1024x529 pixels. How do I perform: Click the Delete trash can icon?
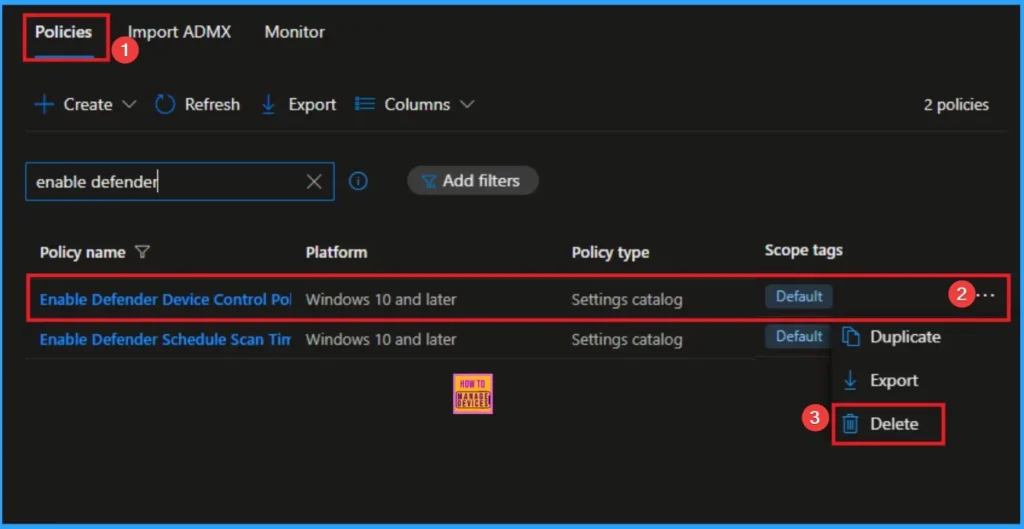point(850,424)
